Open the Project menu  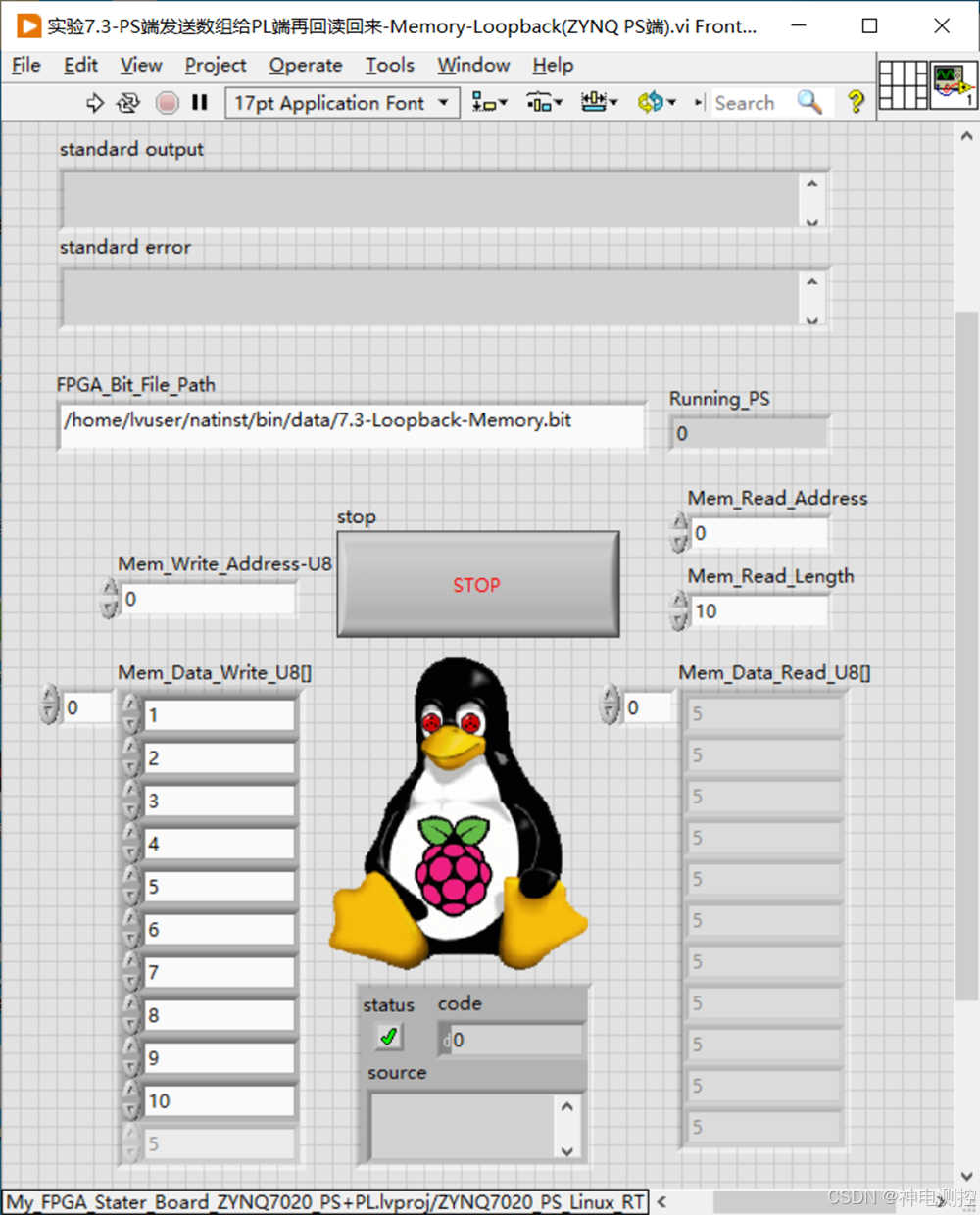(216, 66)
